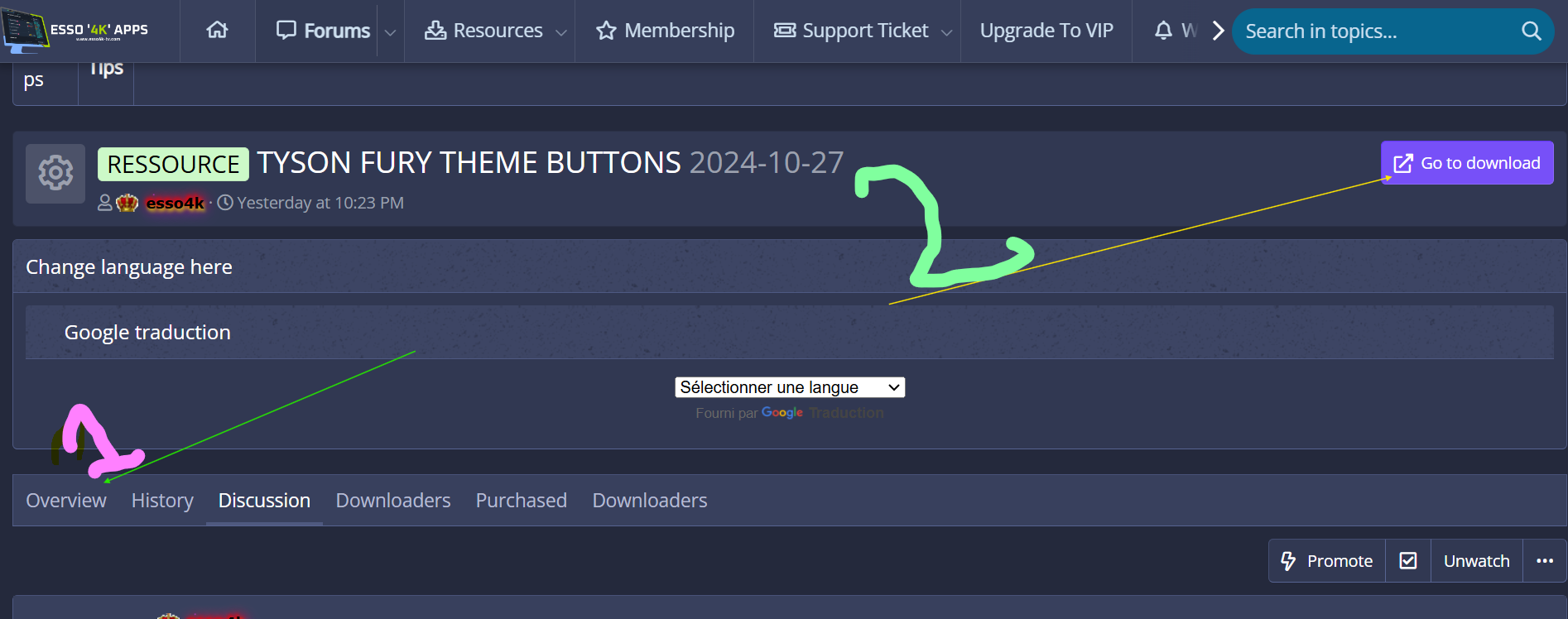Open the esso4k author profile link
1568x619 pixels.
[175, 203]
